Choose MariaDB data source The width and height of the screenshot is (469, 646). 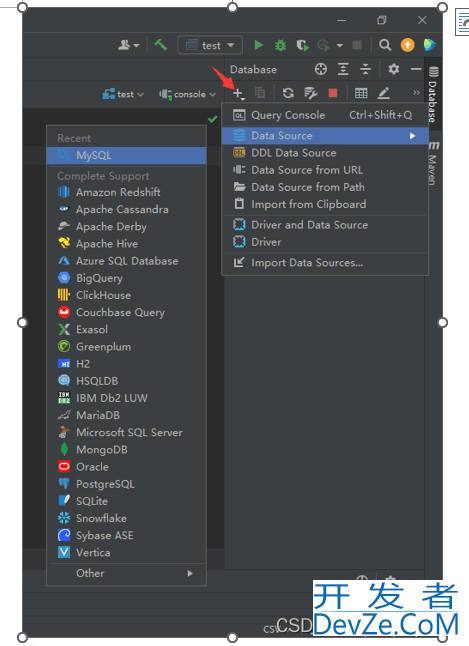pos(127,415)
